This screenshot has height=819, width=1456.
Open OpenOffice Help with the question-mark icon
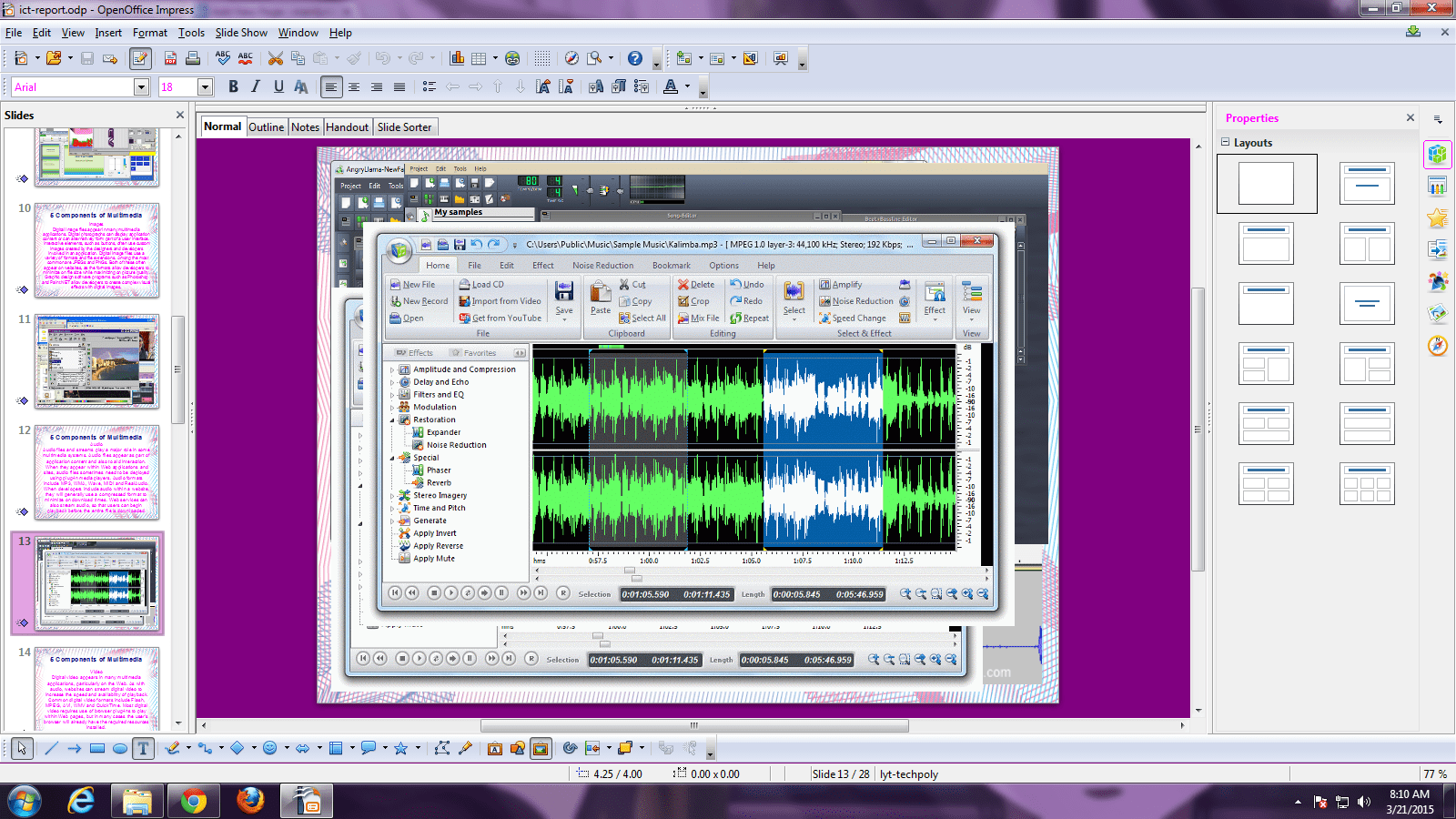[x=635, y=58]
